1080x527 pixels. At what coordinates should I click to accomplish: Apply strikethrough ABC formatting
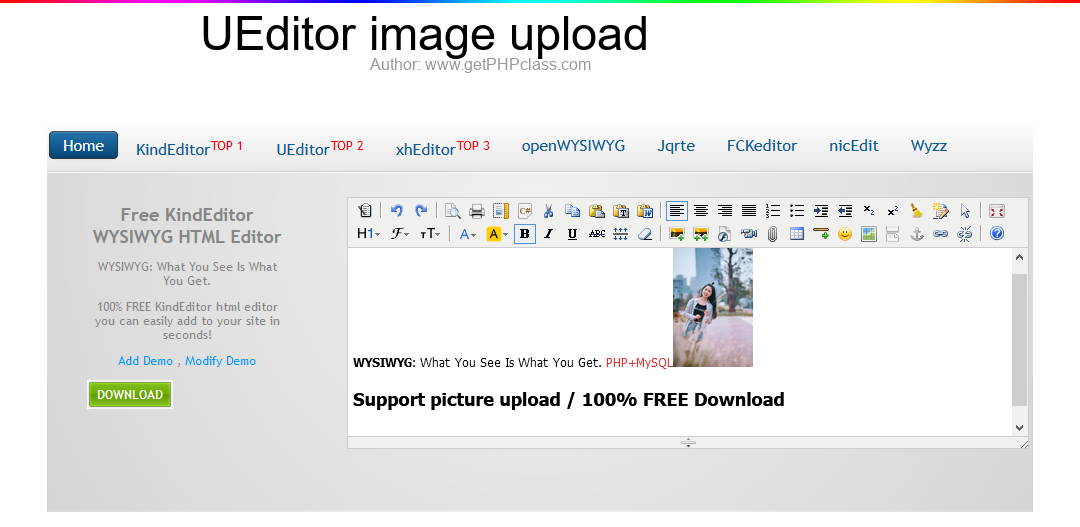[597, 234]
